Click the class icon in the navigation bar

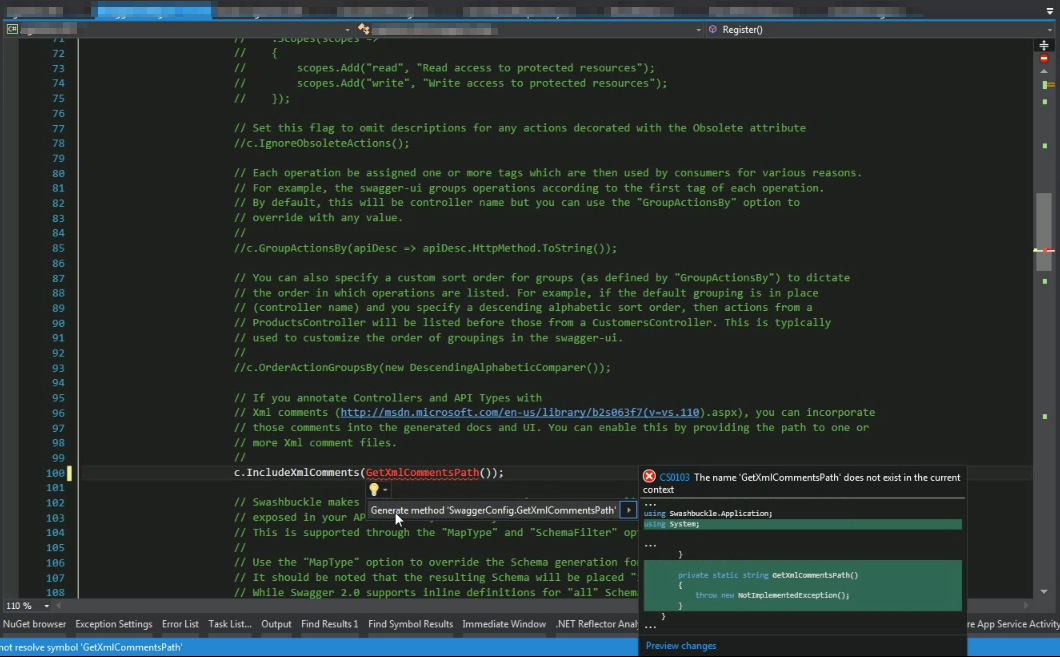click(364, 29)
